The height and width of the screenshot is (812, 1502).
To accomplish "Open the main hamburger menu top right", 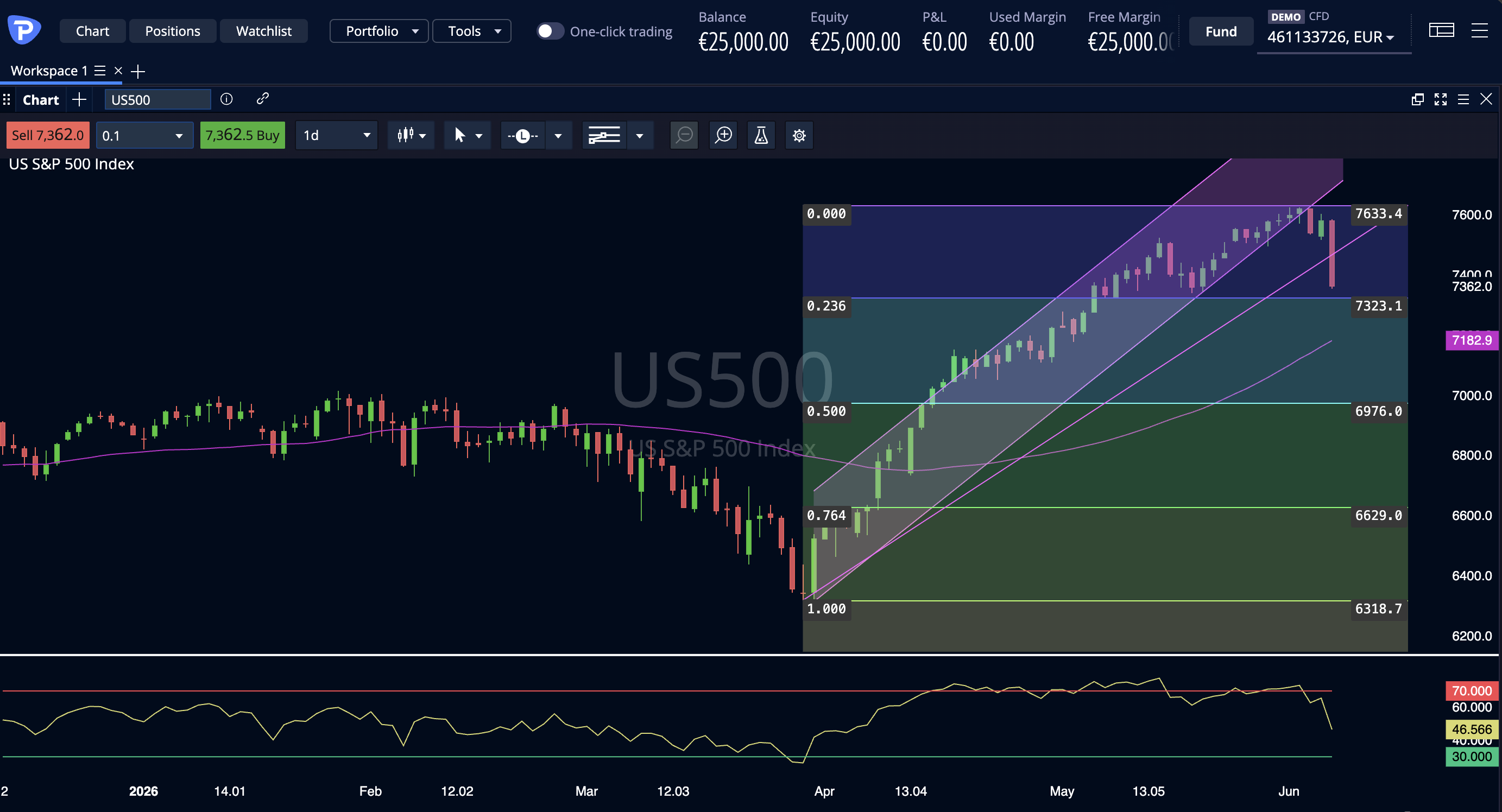I will point(1480,30).
